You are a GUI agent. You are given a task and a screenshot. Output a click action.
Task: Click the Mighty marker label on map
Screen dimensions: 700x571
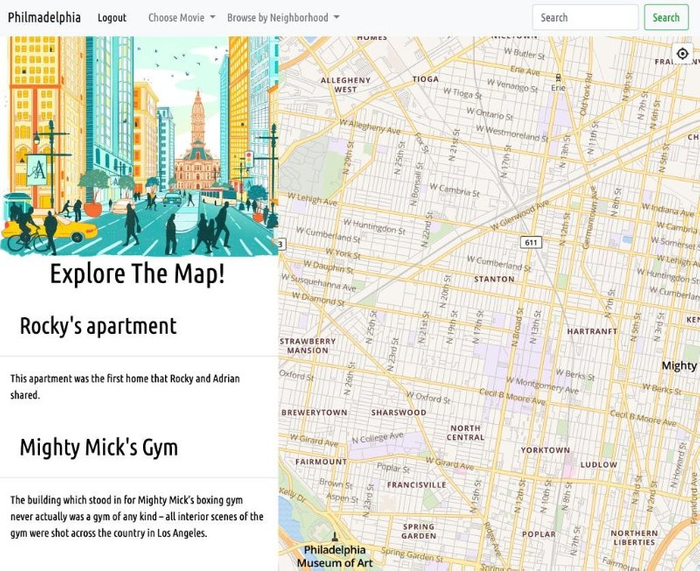[679, 366]
